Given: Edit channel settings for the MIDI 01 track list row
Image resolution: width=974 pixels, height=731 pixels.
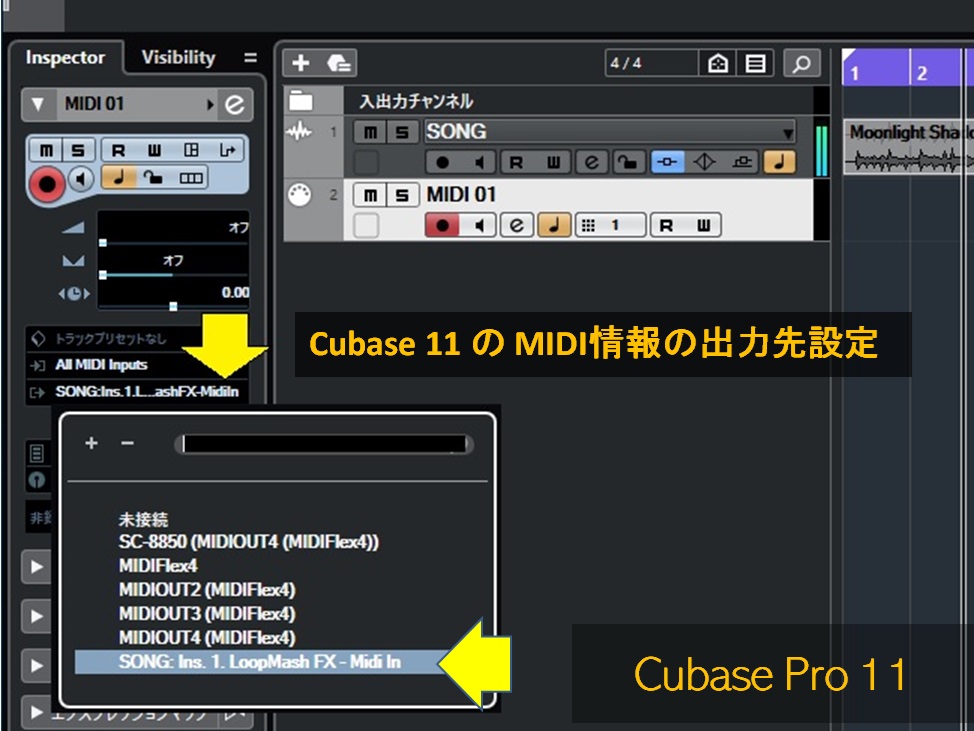Looking at the screenshot, I should click(x=517, y=225).
